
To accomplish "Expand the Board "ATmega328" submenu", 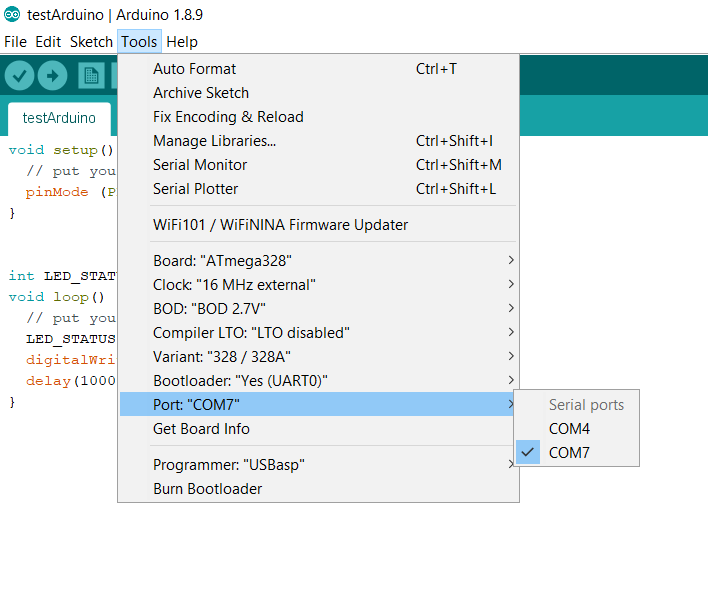I will click(x=318, y=261).
